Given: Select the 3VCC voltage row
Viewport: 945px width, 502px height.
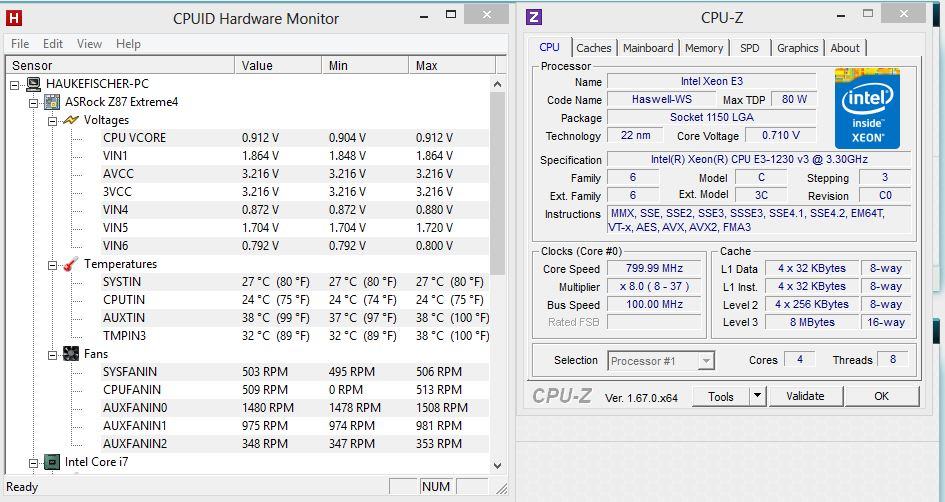Looking at the screenshot, I should pyautogui.click(x=295, y=192).
